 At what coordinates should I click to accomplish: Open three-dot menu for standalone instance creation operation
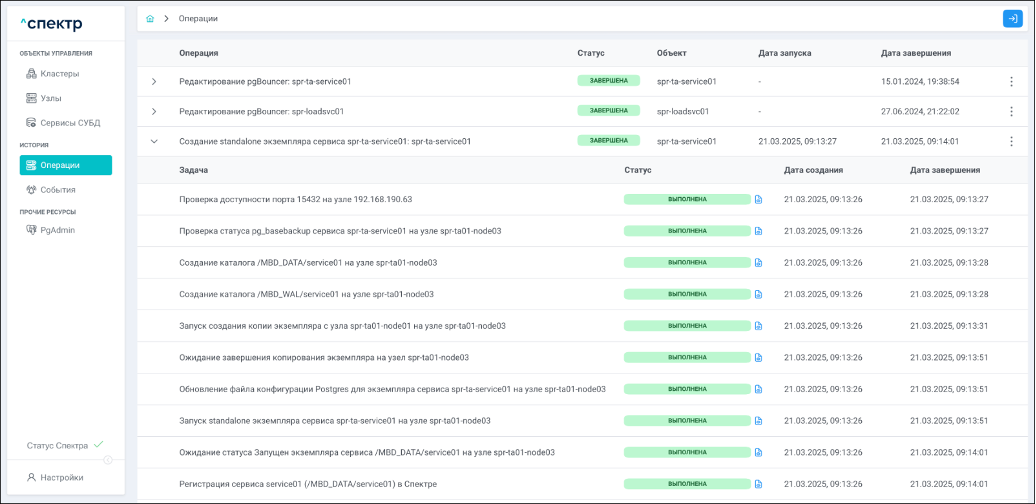(1011, 142)
